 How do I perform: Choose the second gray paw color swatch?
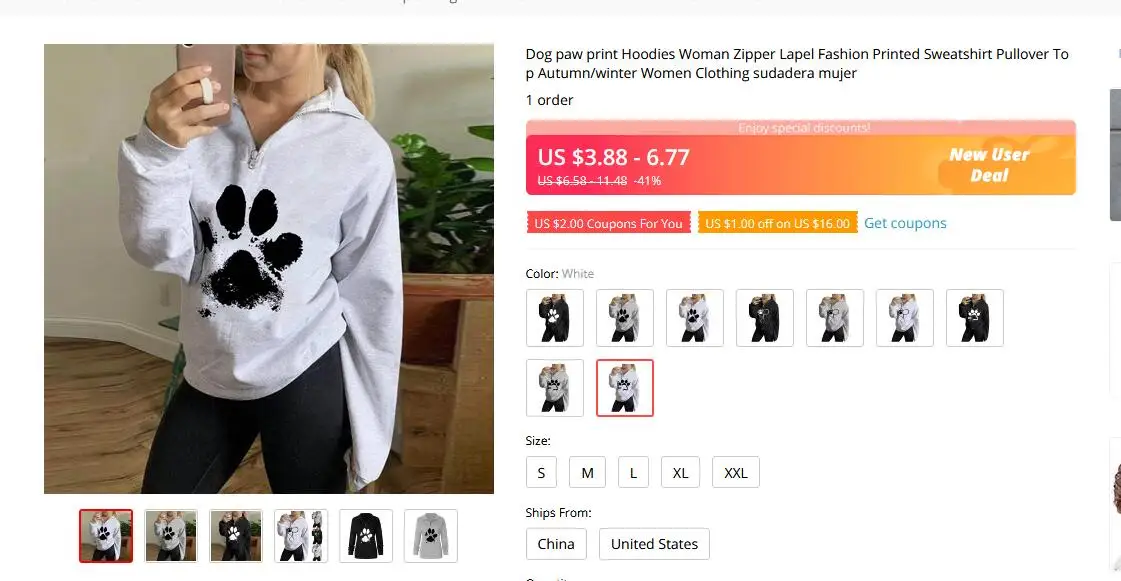point(625,318)
